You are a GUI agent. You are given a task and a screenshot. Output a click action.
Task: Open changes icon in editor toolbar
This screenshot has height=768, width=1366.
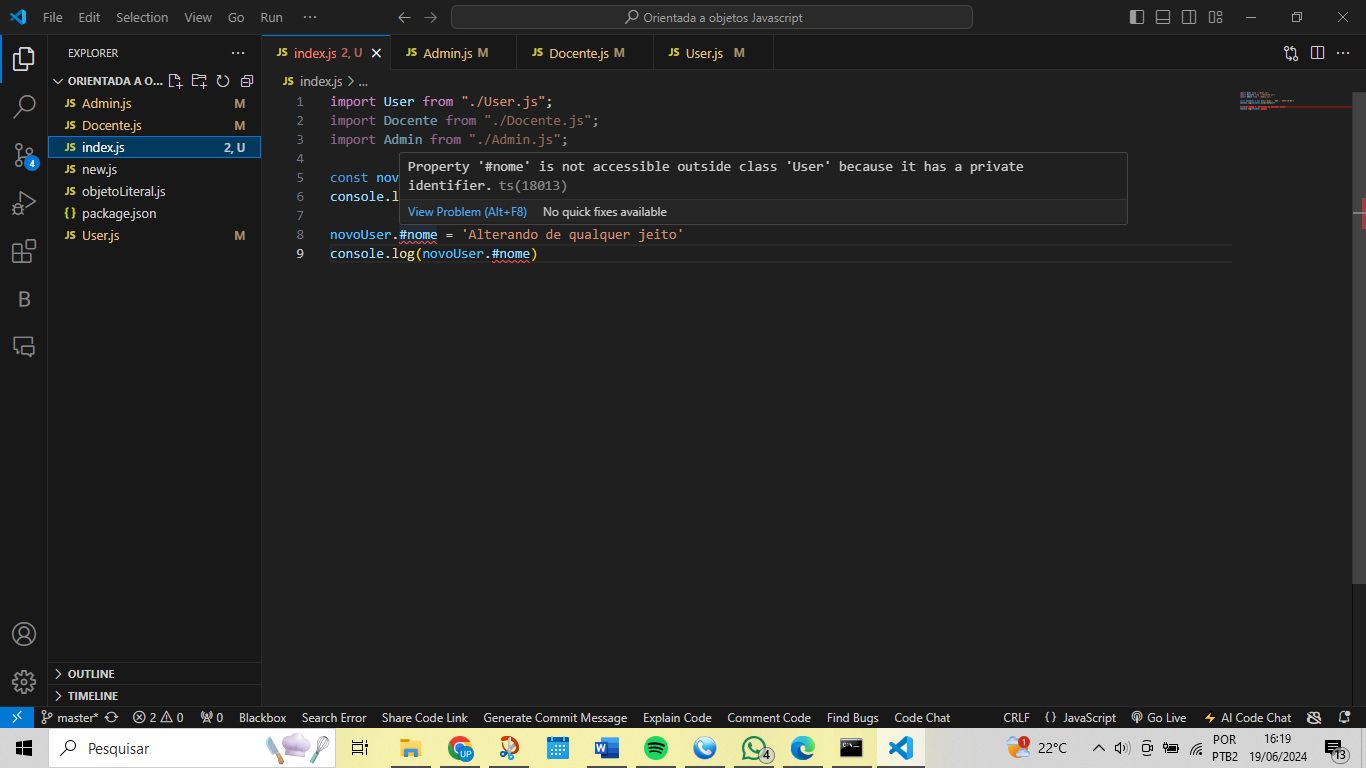pyautogui.click(x=1291, y=53)
